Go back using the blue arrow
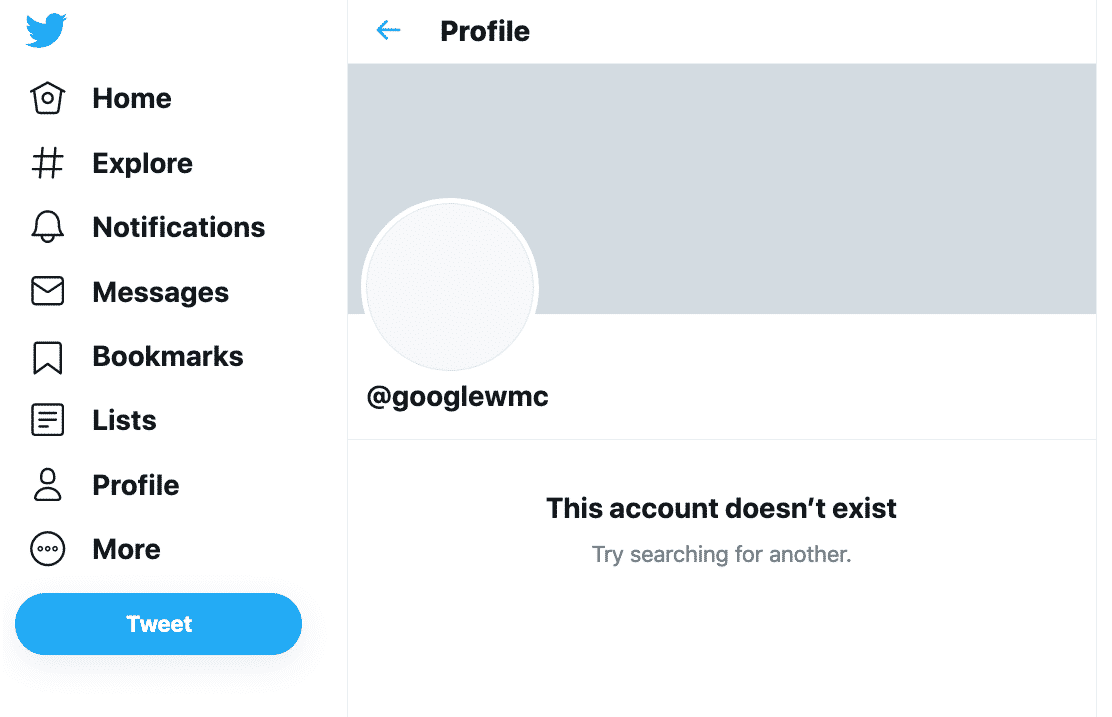The image size is (1112, 717). (x=388, y=30)
